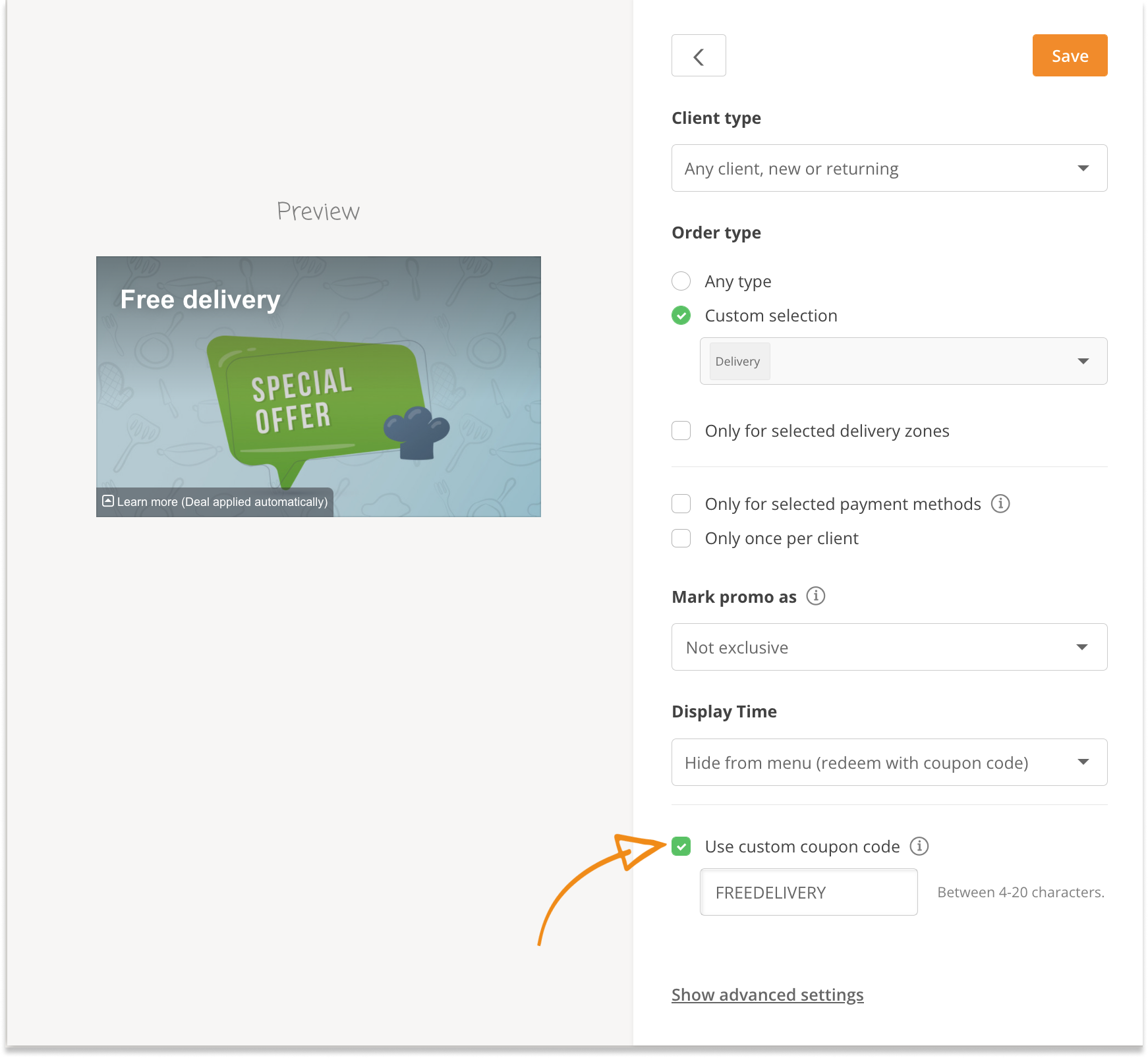Check Only for selected payment methods

(681, 503)
